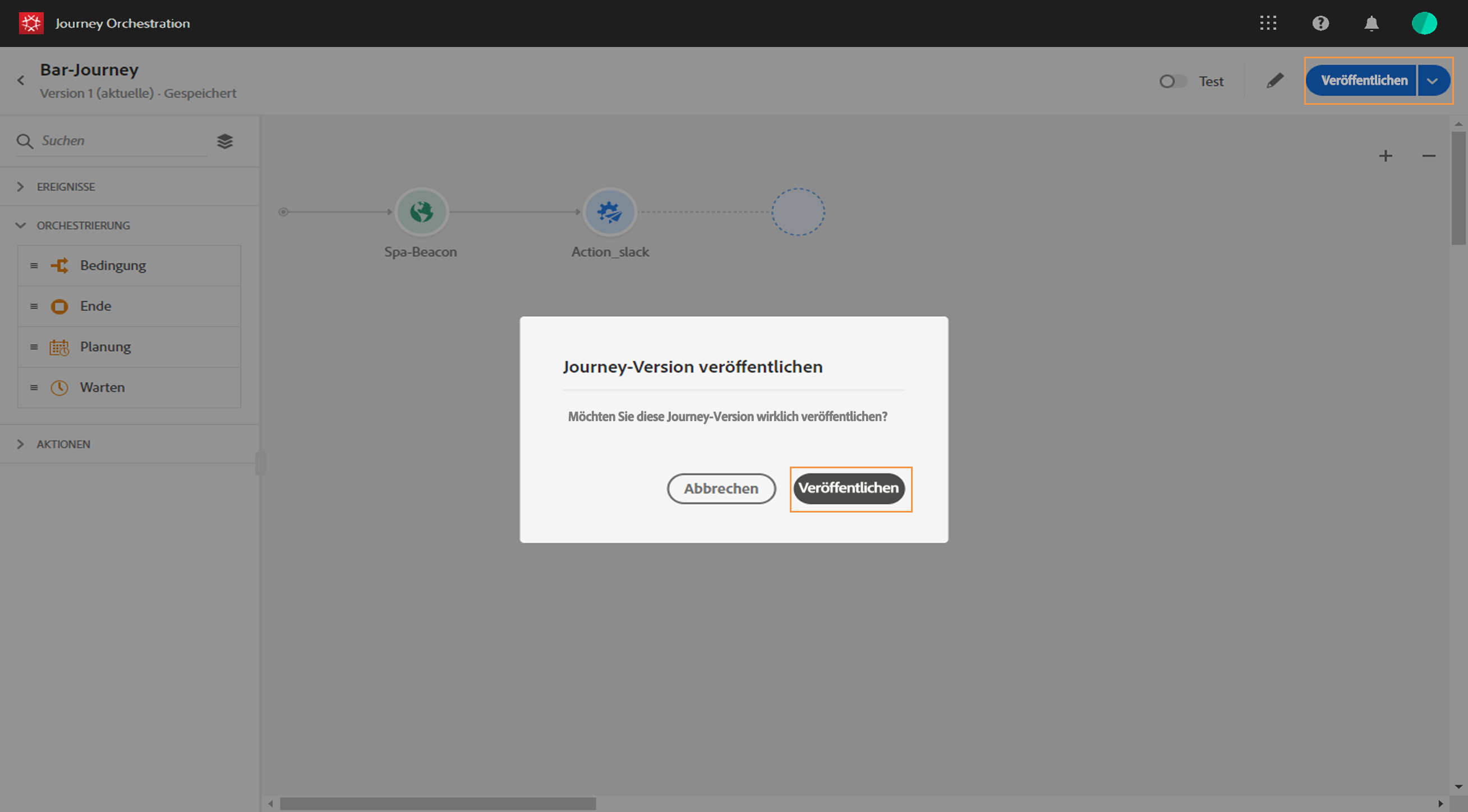
Task: Expand the Ereignisse section
Action: tap(66, 187)
